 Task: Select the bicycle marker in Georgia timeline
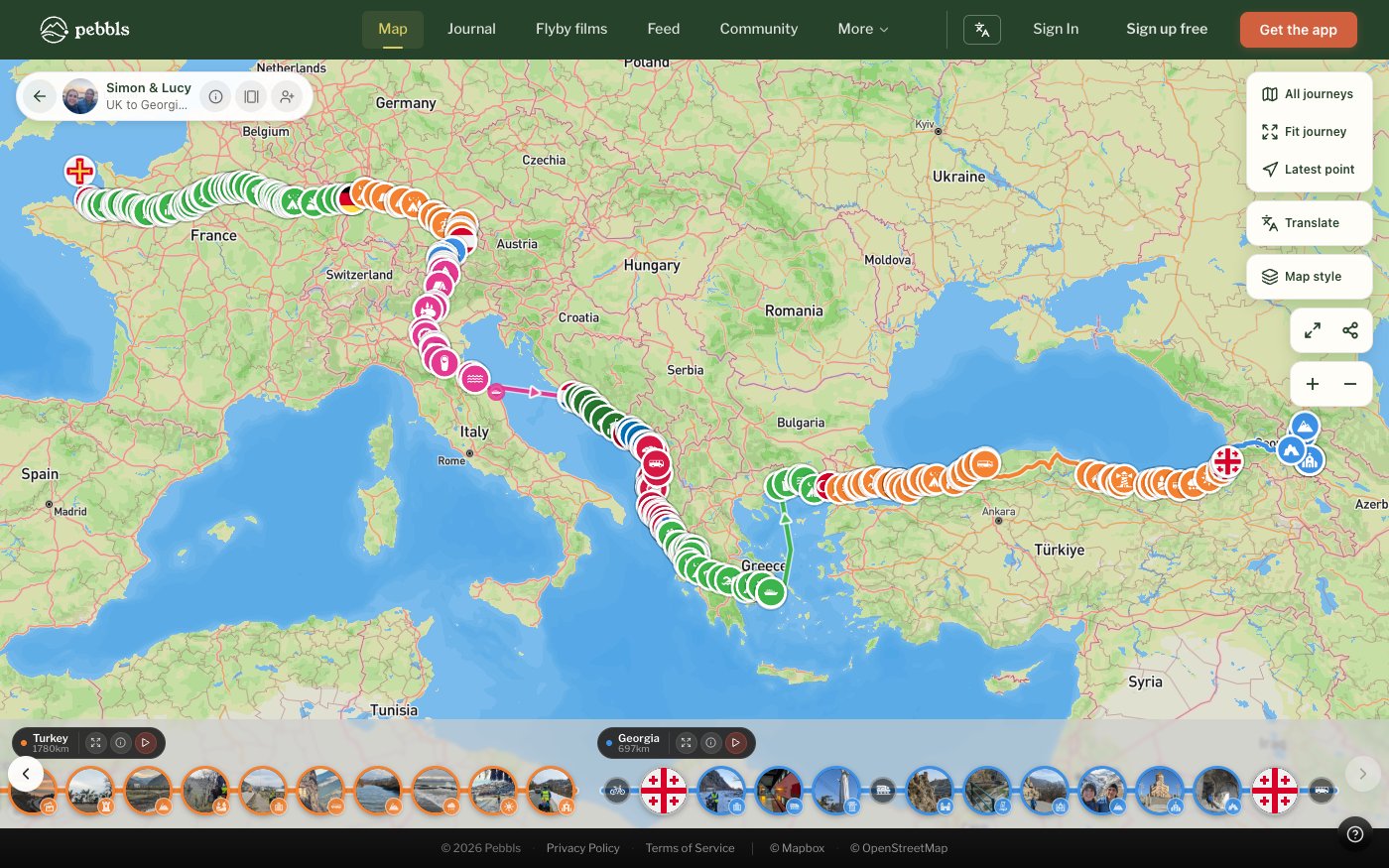[x=617, y=791]
